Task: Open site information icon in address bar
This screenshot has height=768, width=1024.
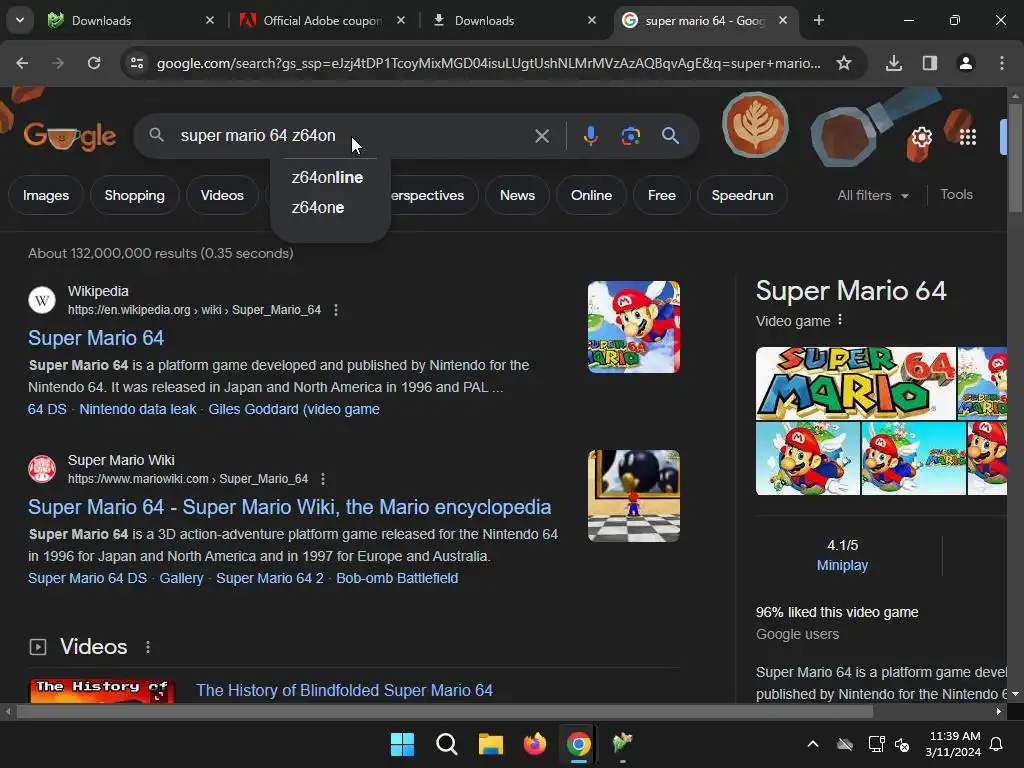Action: pos(136,63)
